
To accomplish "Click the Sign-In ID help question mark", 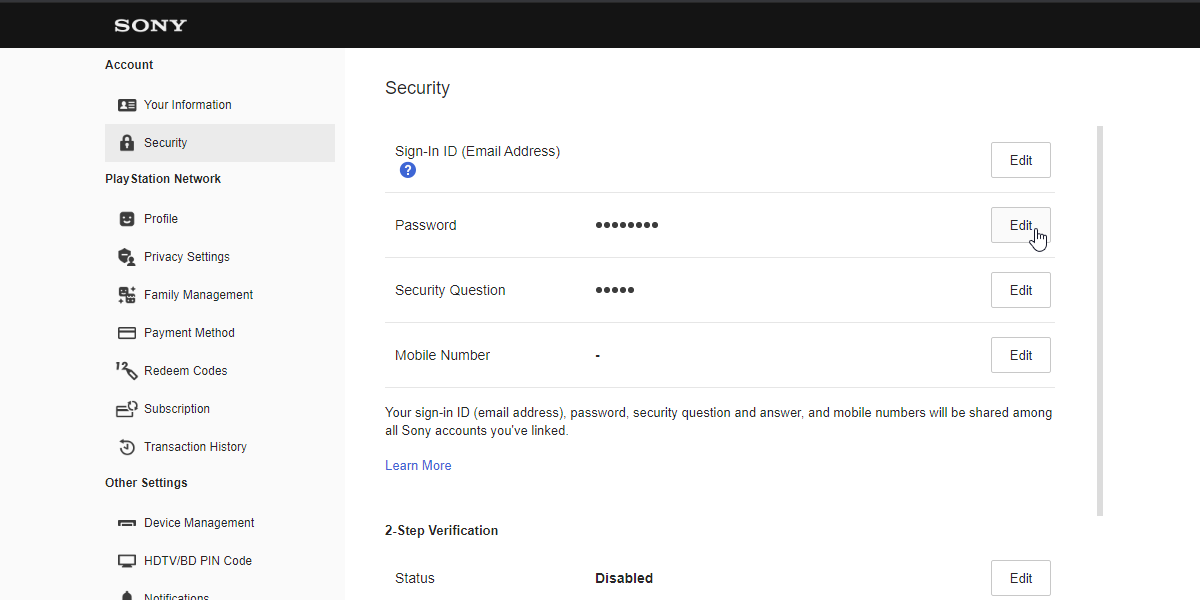I will (x=408, y=170).
